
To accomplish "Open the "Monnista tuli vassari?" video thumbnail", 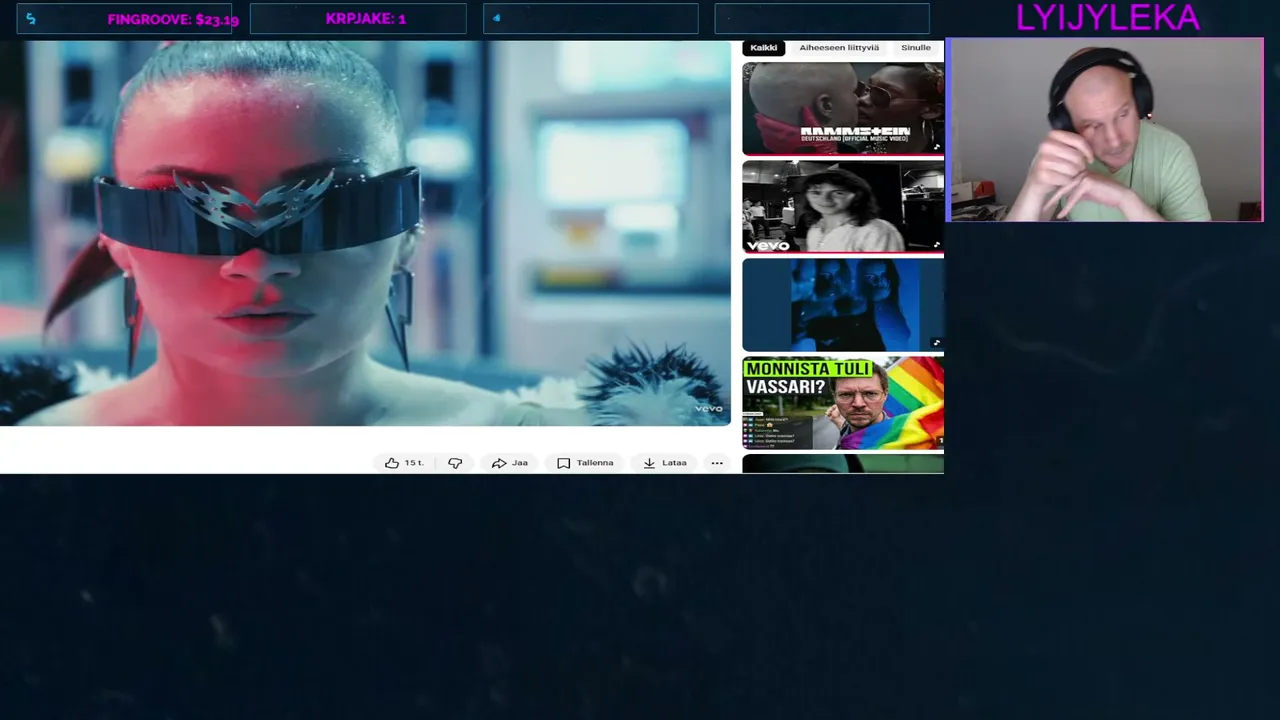I will tap(843, 403).
